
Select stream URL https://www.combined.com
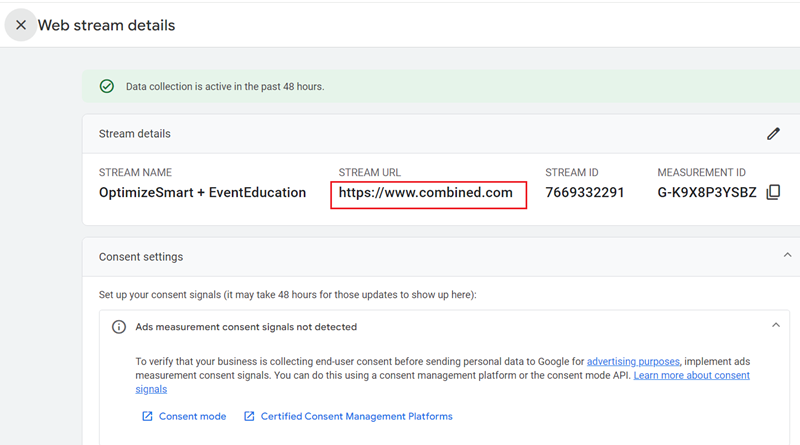coord(426,192)
